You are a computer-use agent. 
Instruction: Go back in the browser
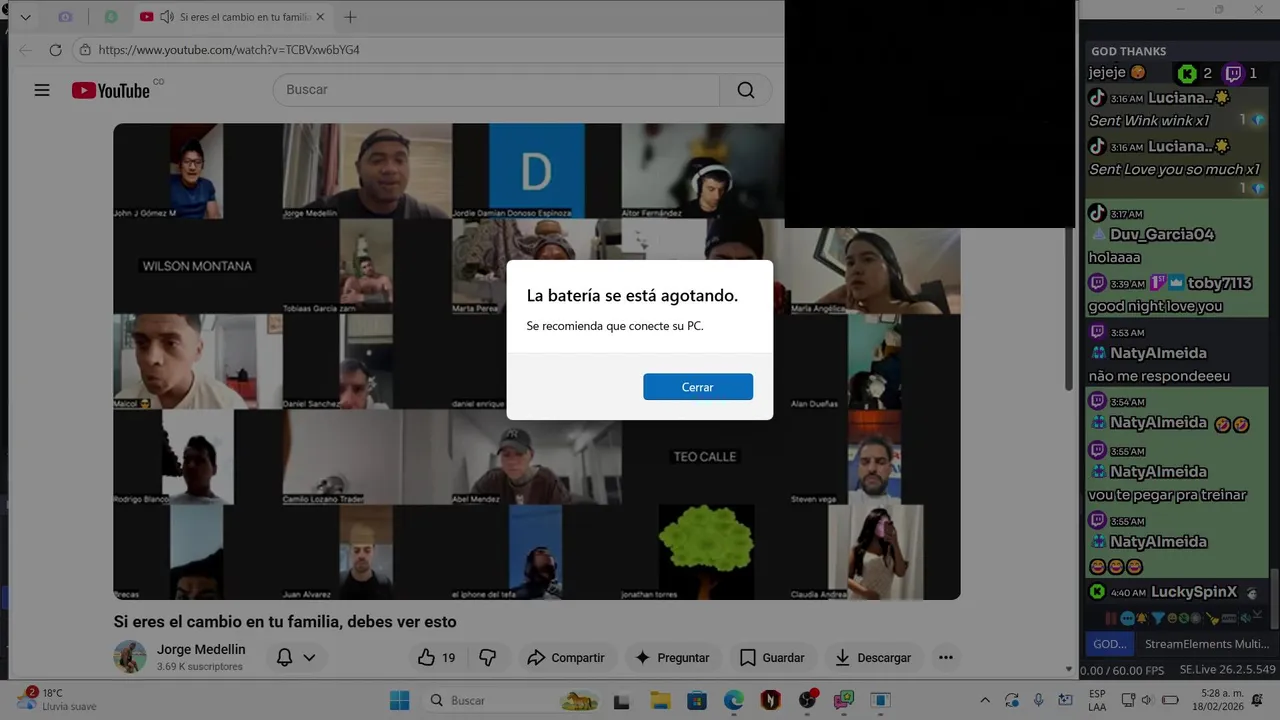pyautogui.click(x=25, y=50)
